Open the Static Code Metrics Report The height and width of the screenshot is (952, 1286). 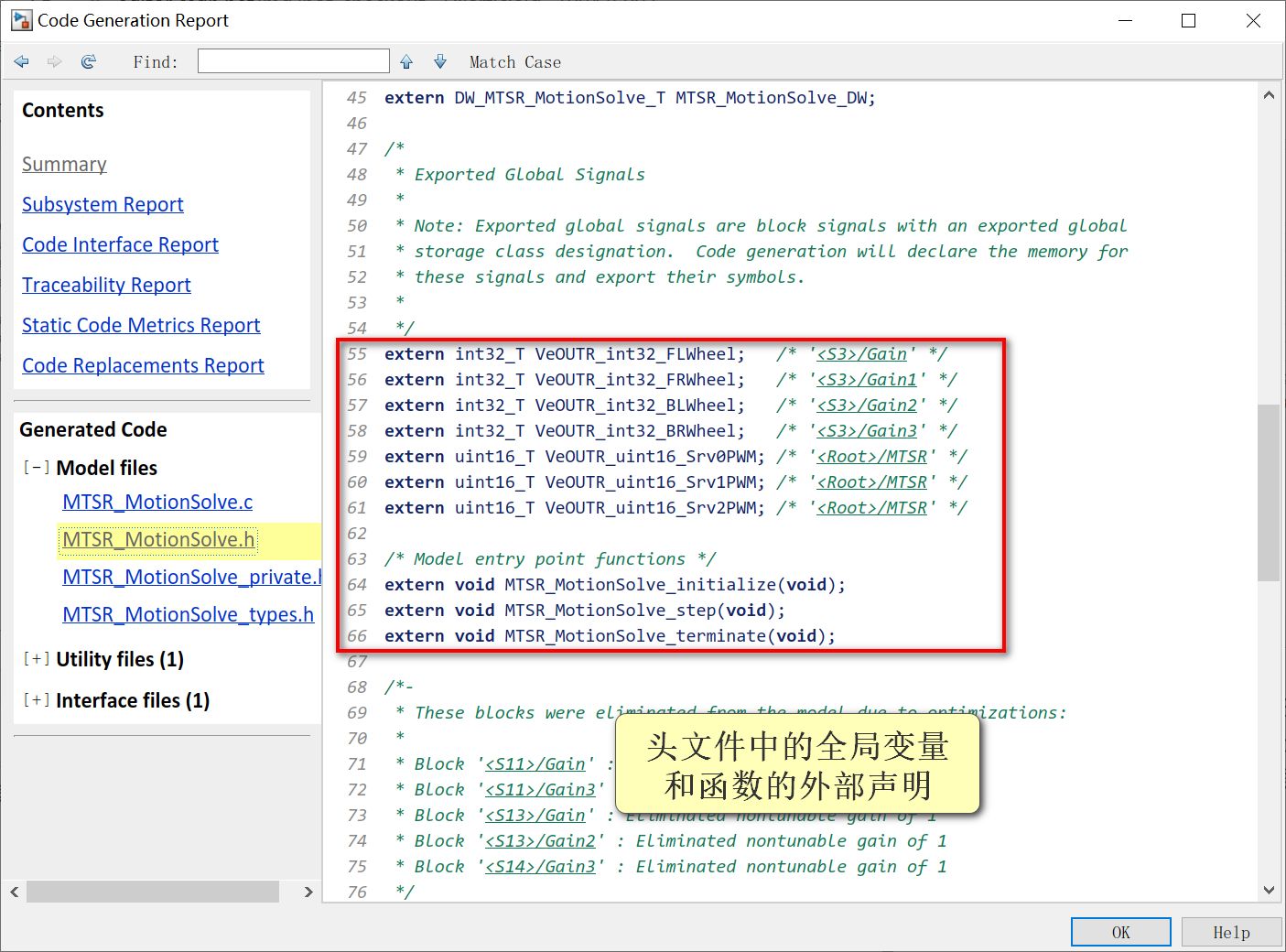[141, 326]
